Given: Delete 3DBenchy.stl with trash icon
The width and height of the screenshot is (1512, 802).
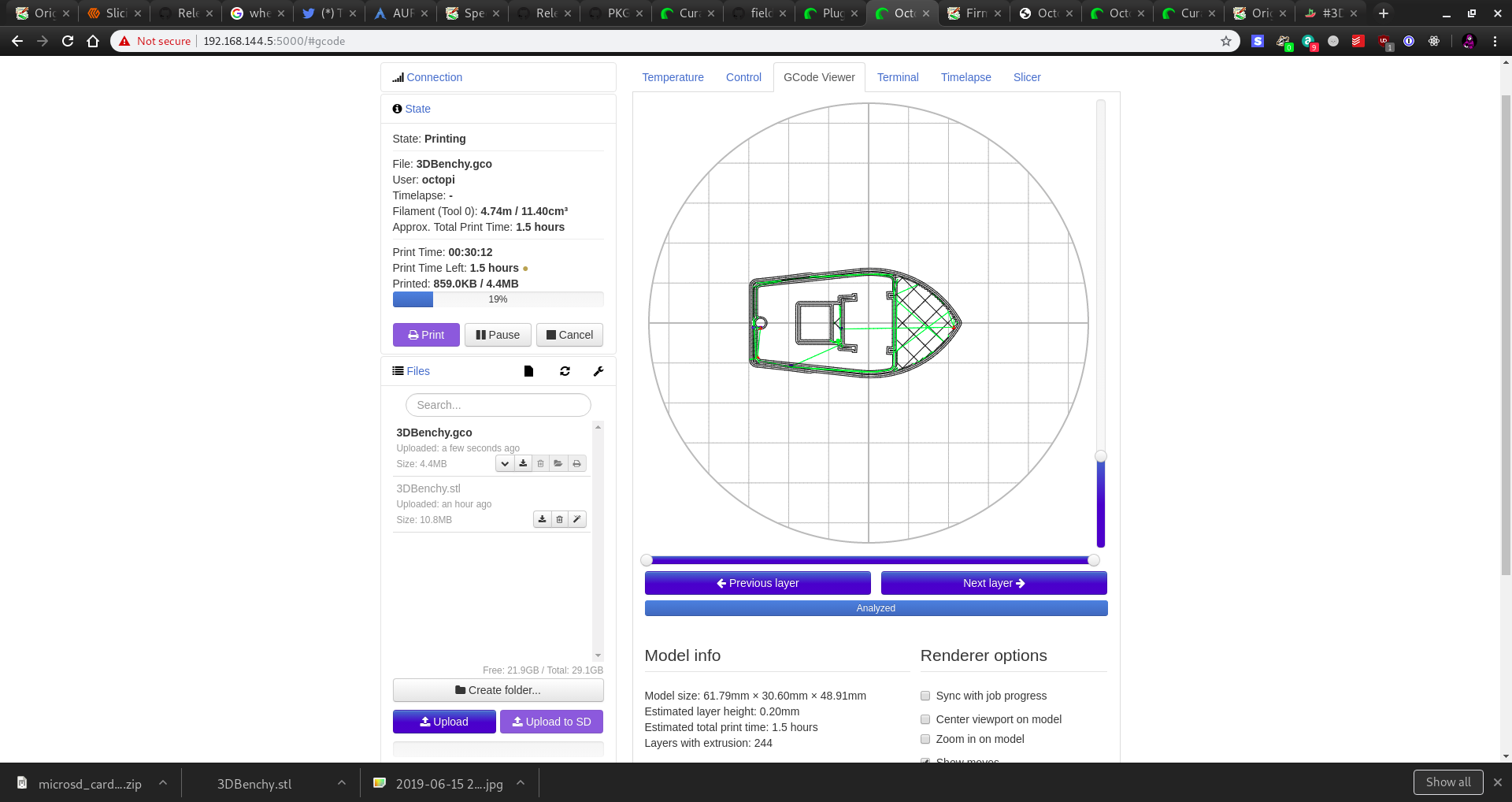Looking at the screenshot, I should (559, 519).
